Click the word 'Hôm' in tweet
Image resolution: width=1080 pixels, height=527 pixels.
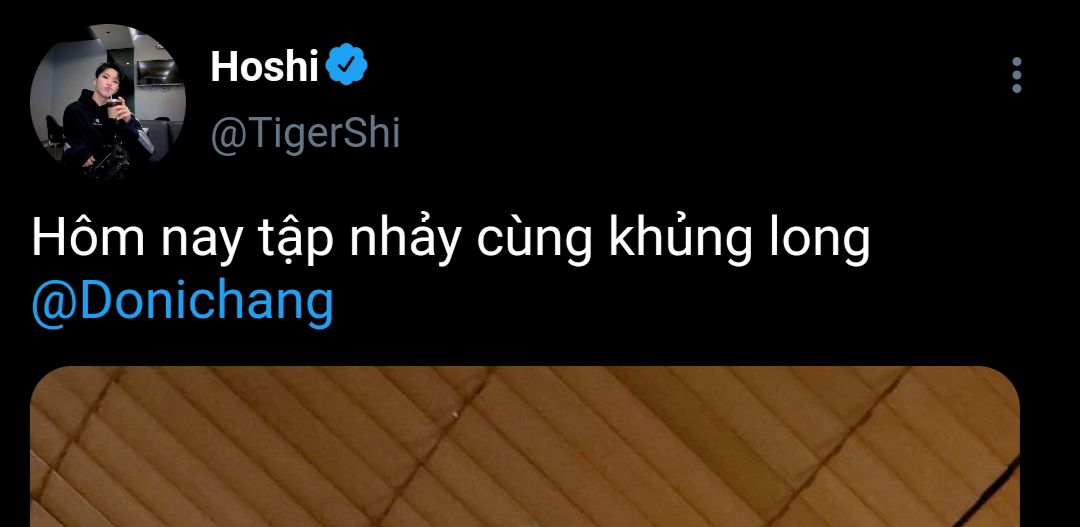click(x=89, y=239)
